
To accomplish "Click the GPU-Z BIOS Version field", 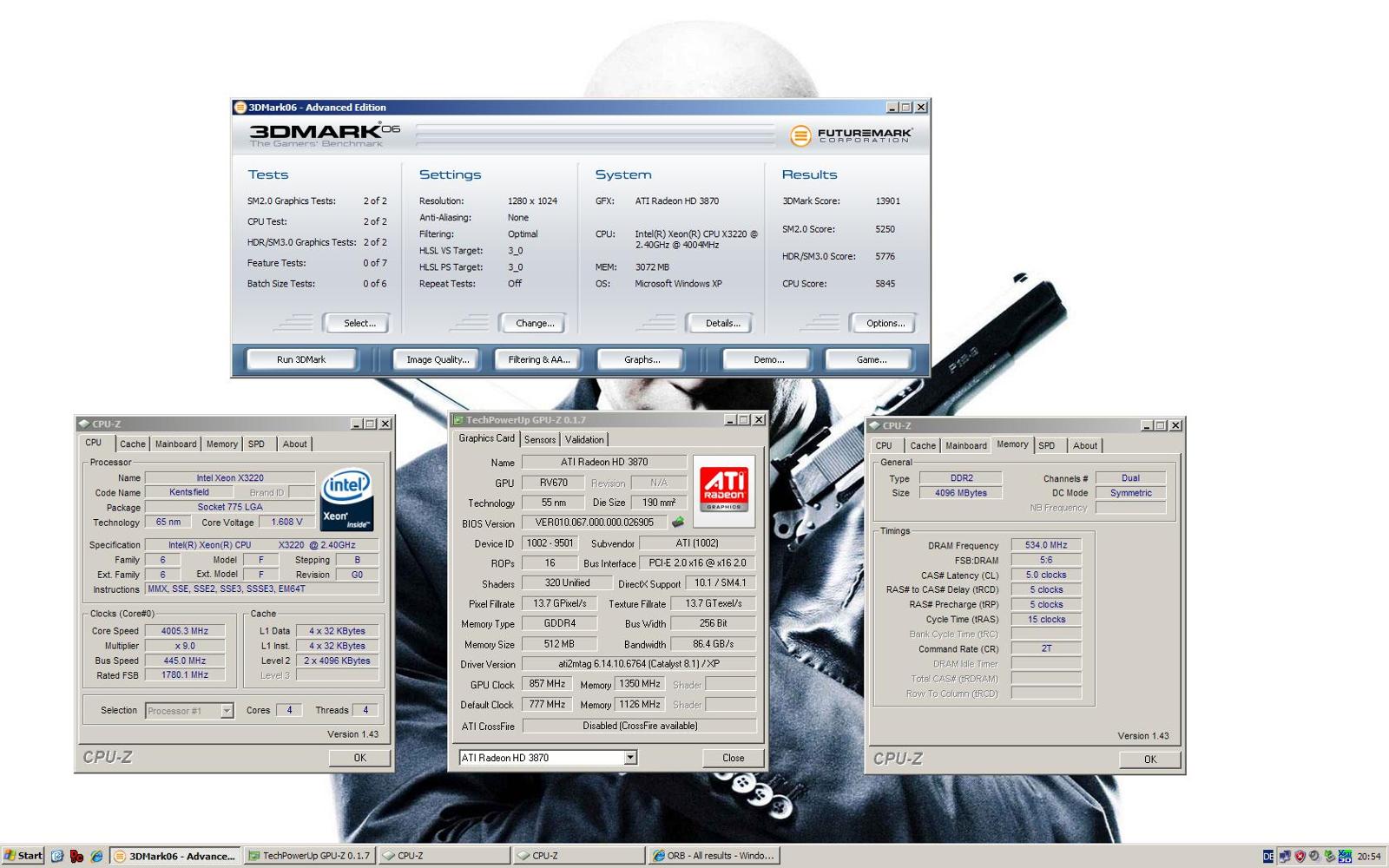I will (595, 523).
